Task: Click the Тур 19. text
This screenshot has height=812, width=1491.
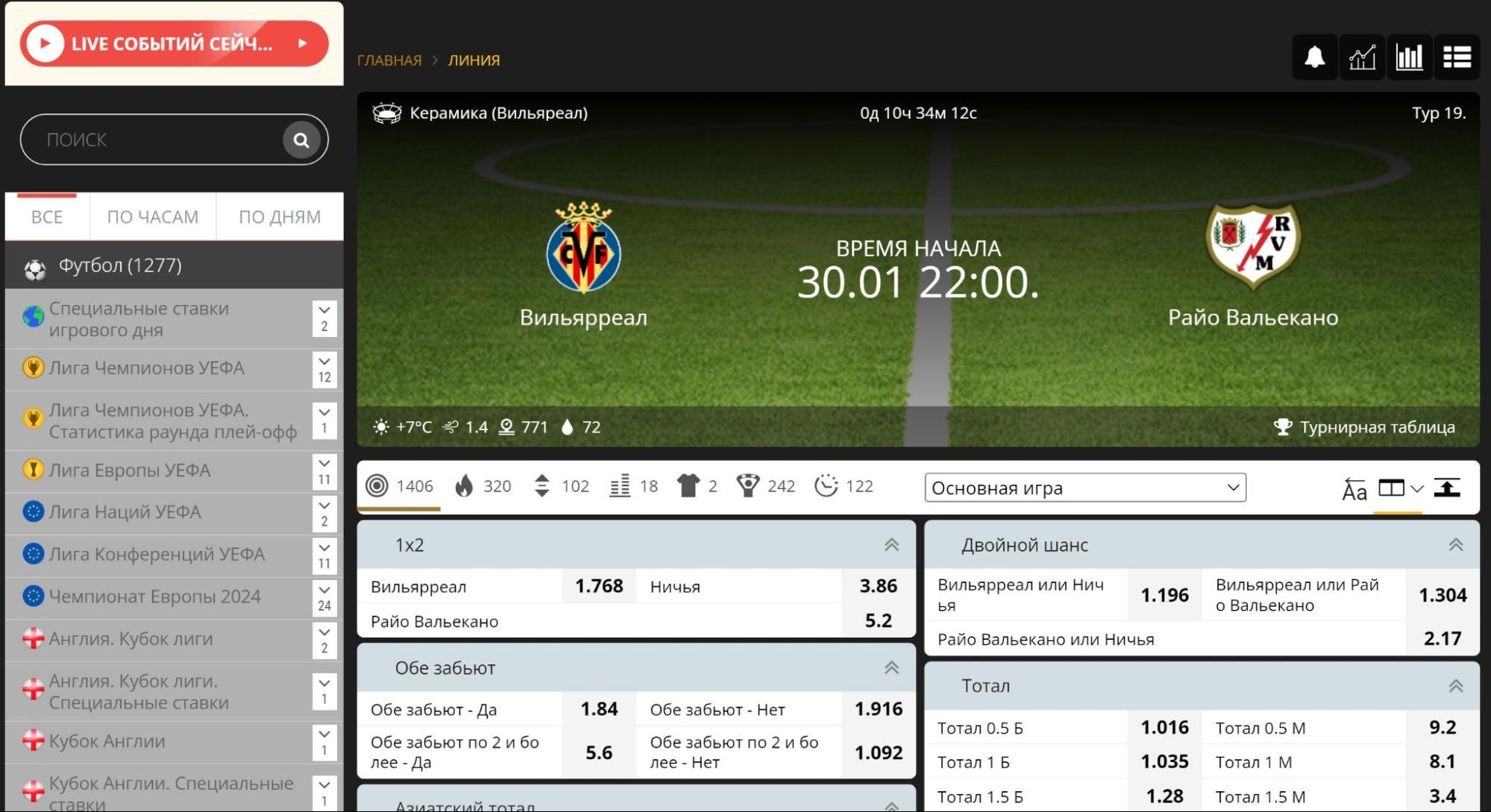Action: pyautogui.click(x=1439, y=113)
